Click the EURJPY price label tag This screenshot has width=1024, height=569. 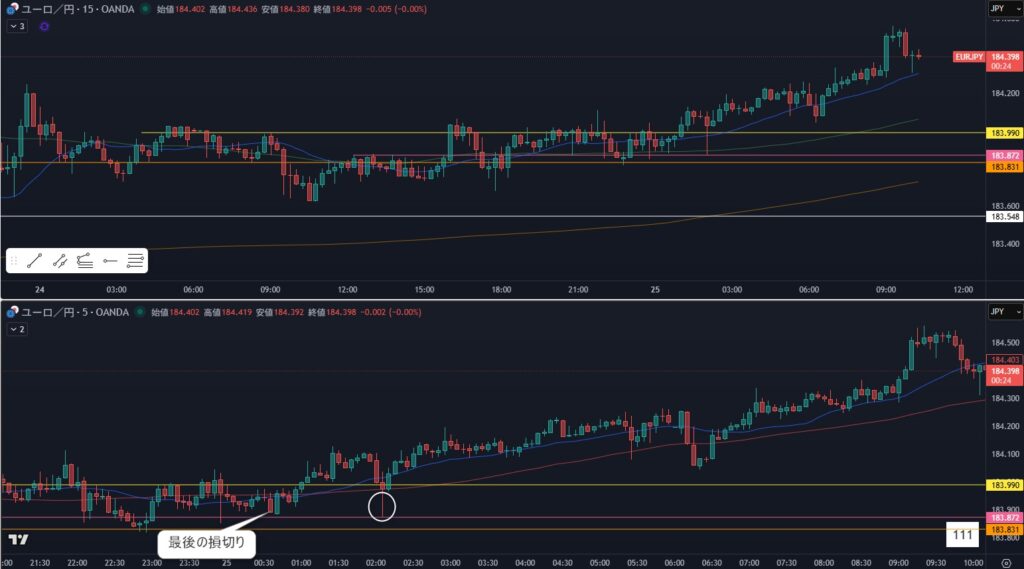[968, 57]
